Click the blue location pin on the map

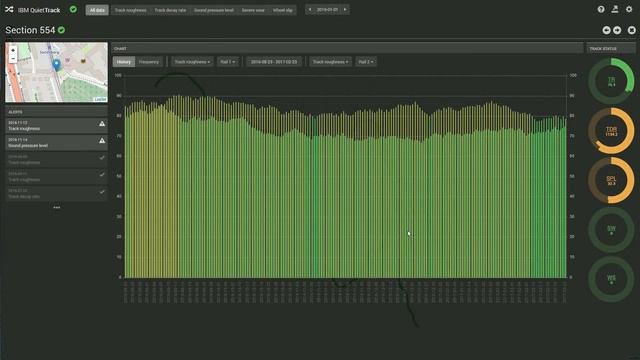click(56, 65)
